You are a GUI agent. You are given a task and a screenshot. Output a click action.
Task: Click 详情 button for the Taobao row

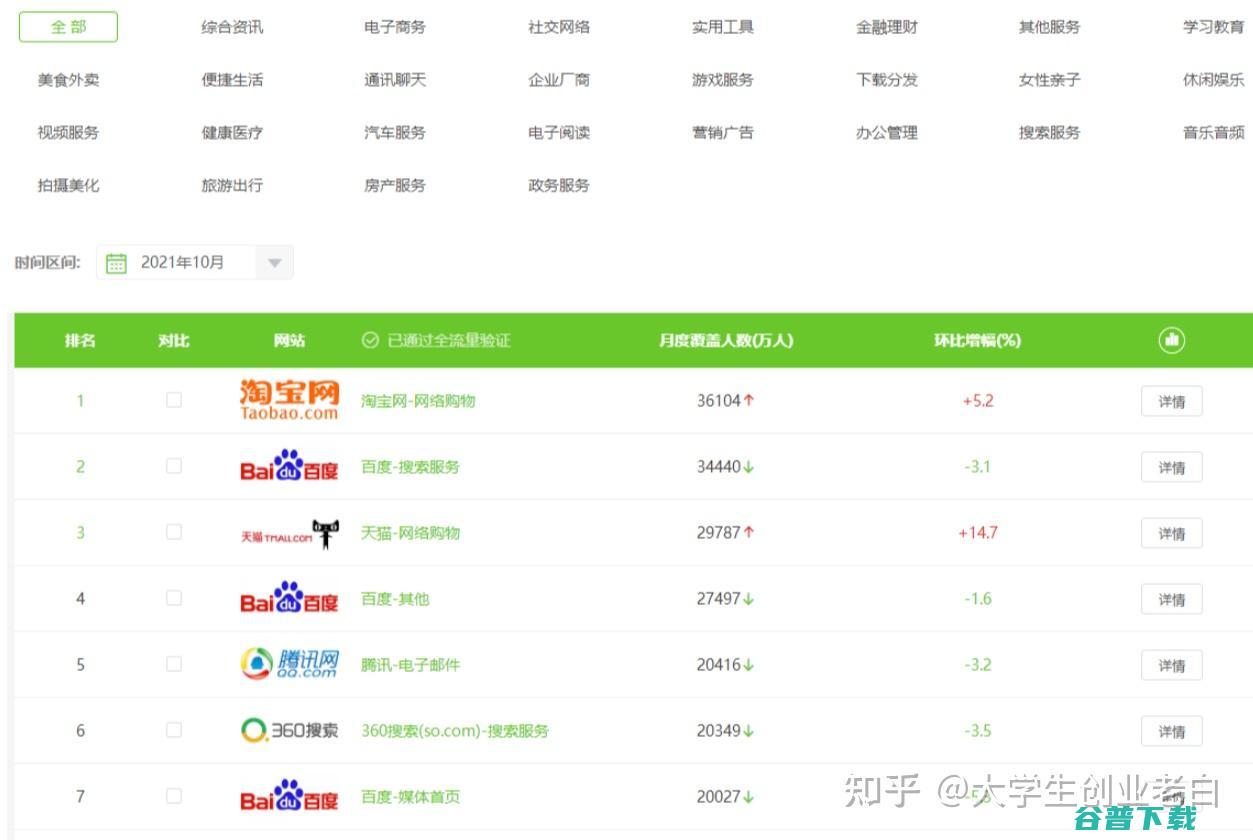click(1170, 400)
